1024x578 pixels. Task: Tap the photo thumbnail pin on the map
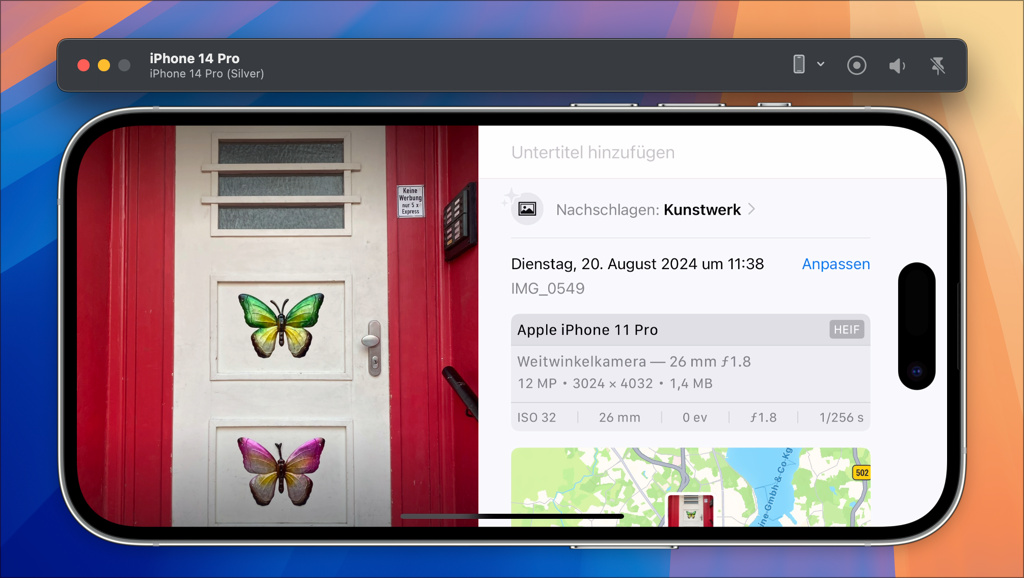[690, 509]
